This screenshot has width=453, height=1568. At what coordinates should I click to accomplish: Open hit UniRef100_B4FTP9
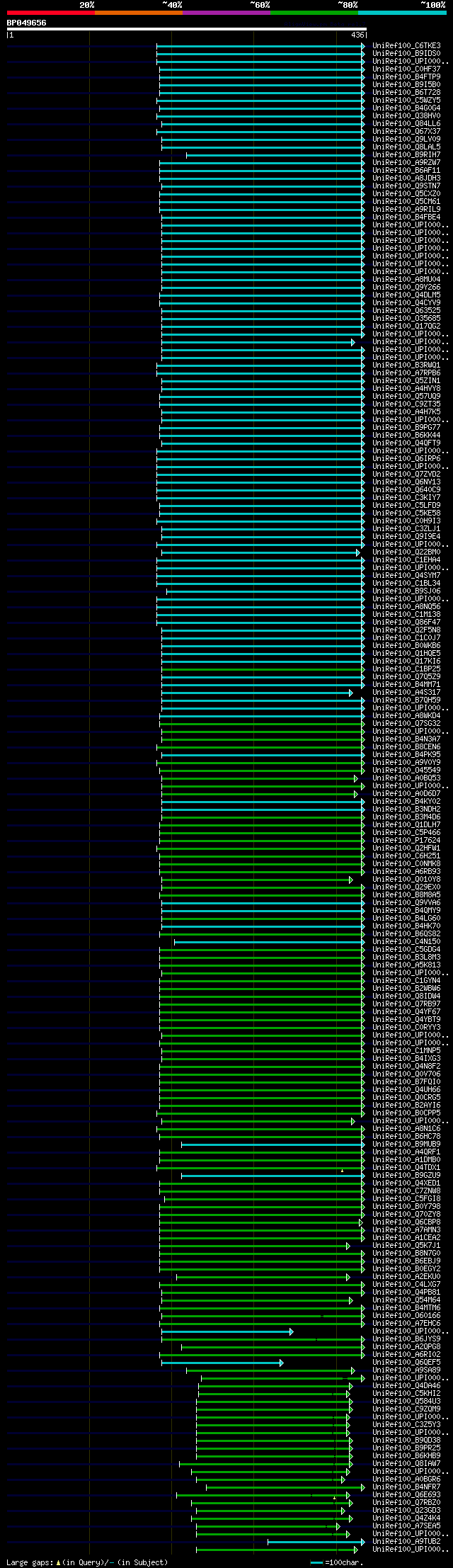pyautogui.click(x=406, y=77)
